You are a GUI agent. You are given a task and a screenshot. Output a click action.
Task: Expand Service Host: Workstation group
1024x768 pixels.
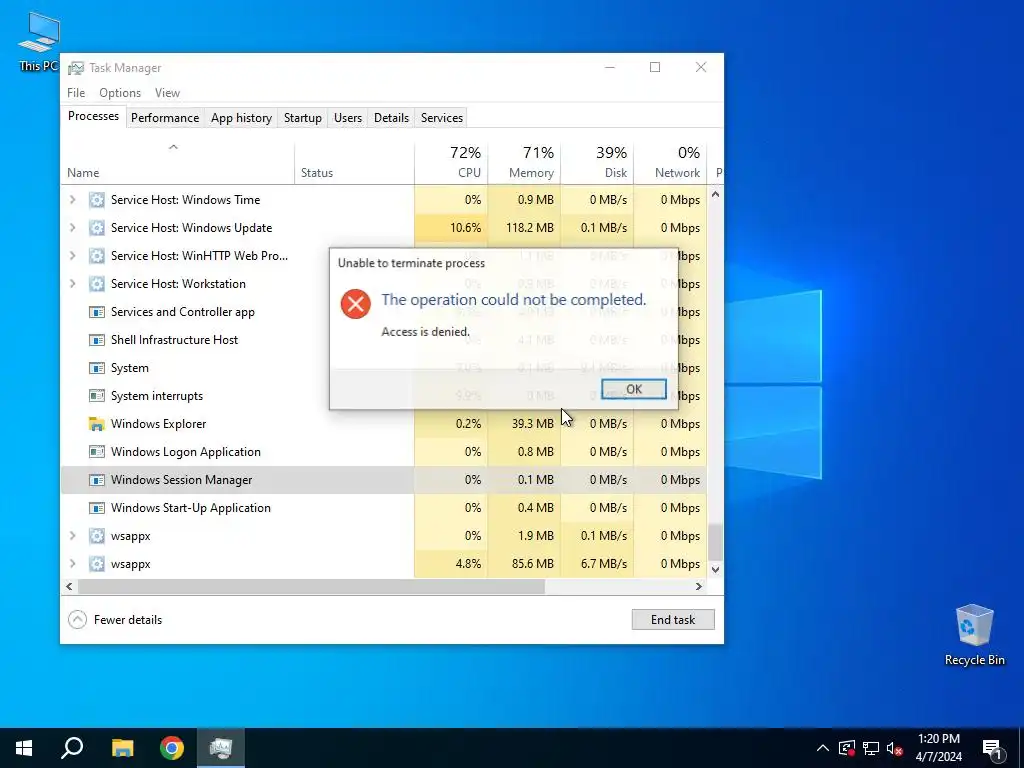click(72, 284)
